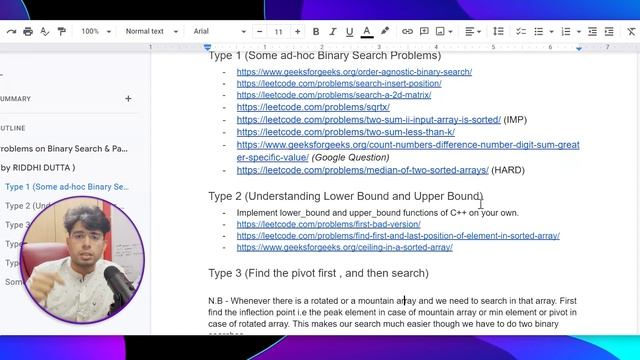This screenshot has width=640, height=360.
Task: Click the Type 3 pivot heading
Action: [x=318, y=273]
